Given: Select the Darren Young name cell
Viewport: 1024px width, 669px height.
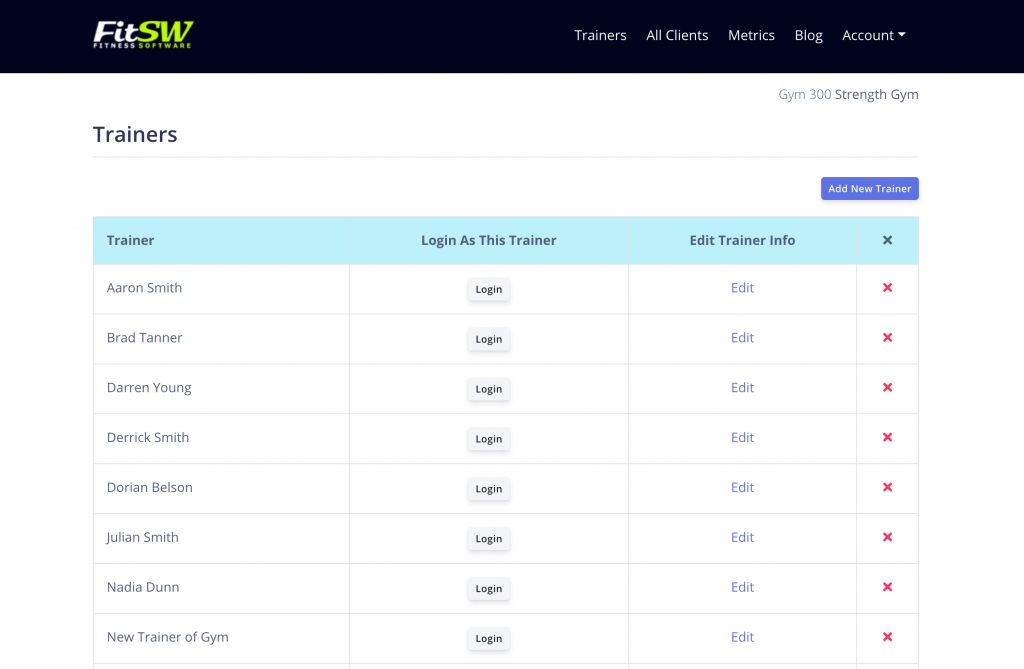Looking at the screenshot, I should coord(221,389).
